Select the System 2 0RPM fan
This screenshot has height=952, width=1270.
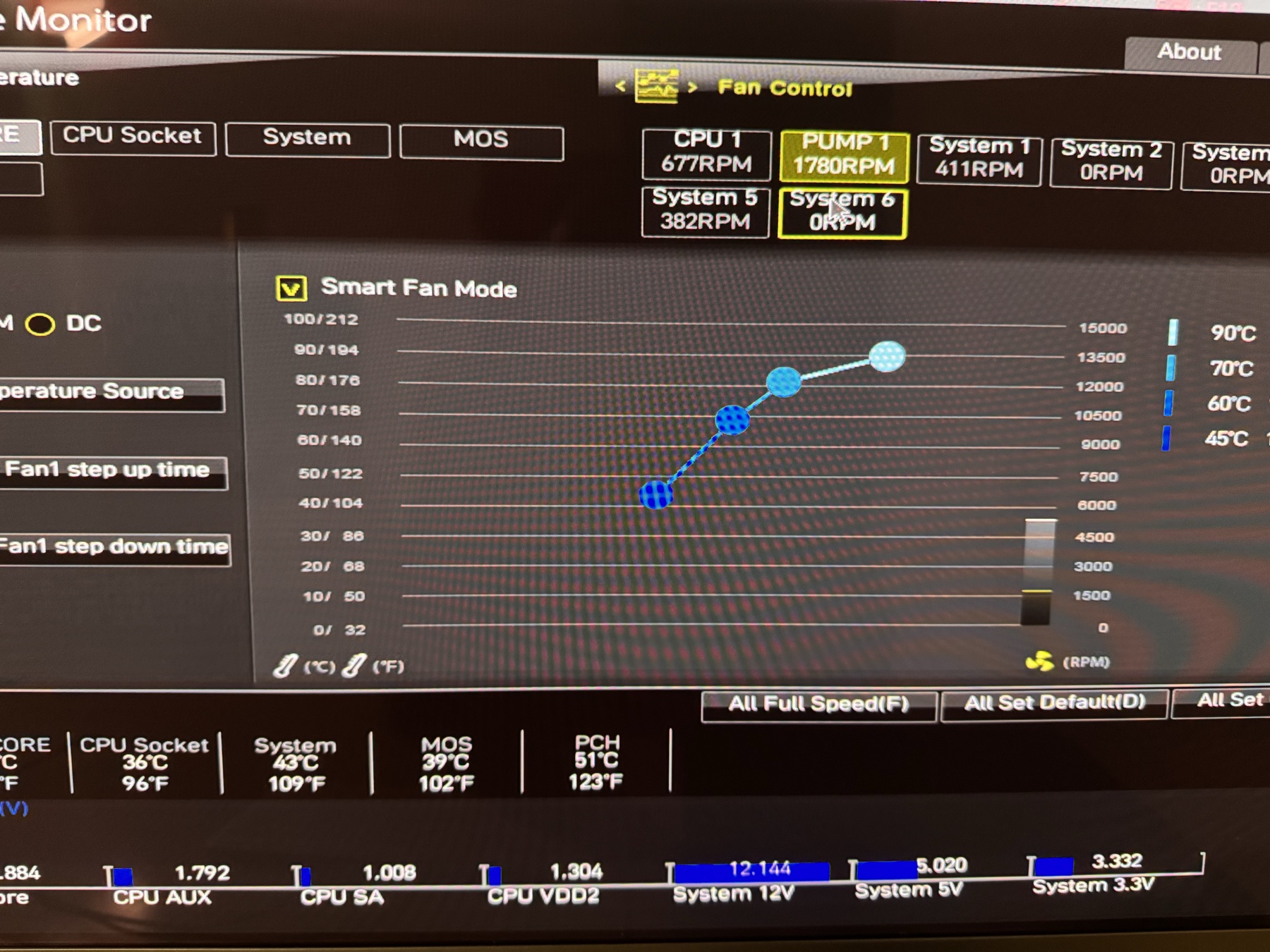click(x=1111, y=163)
